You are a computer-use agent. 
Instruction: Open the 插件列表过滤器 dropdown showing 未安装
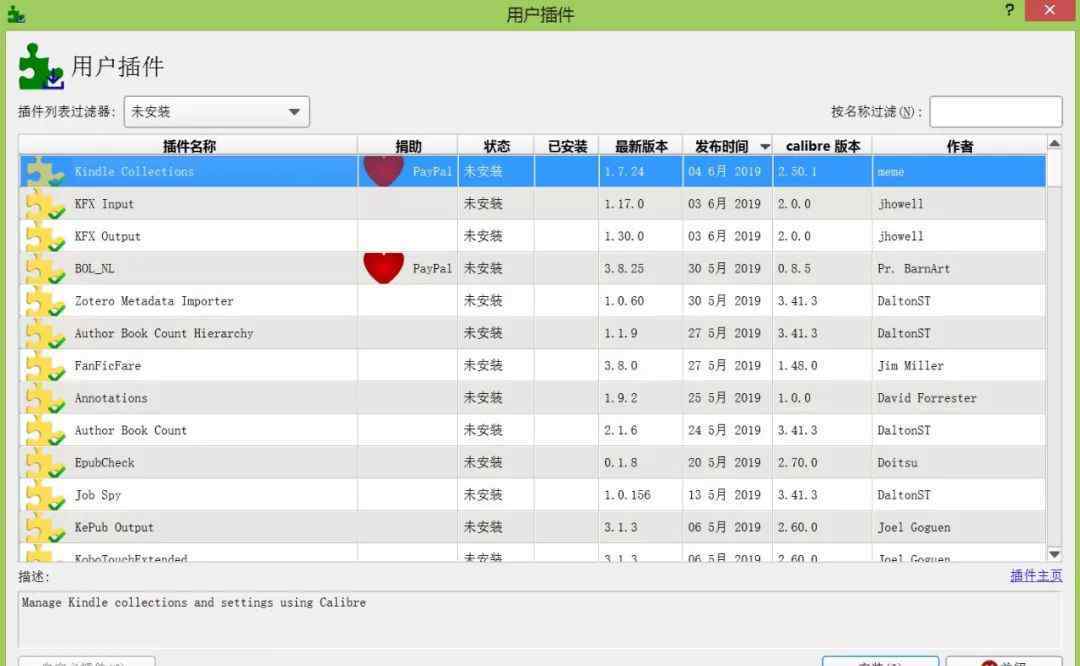(216, 112)
